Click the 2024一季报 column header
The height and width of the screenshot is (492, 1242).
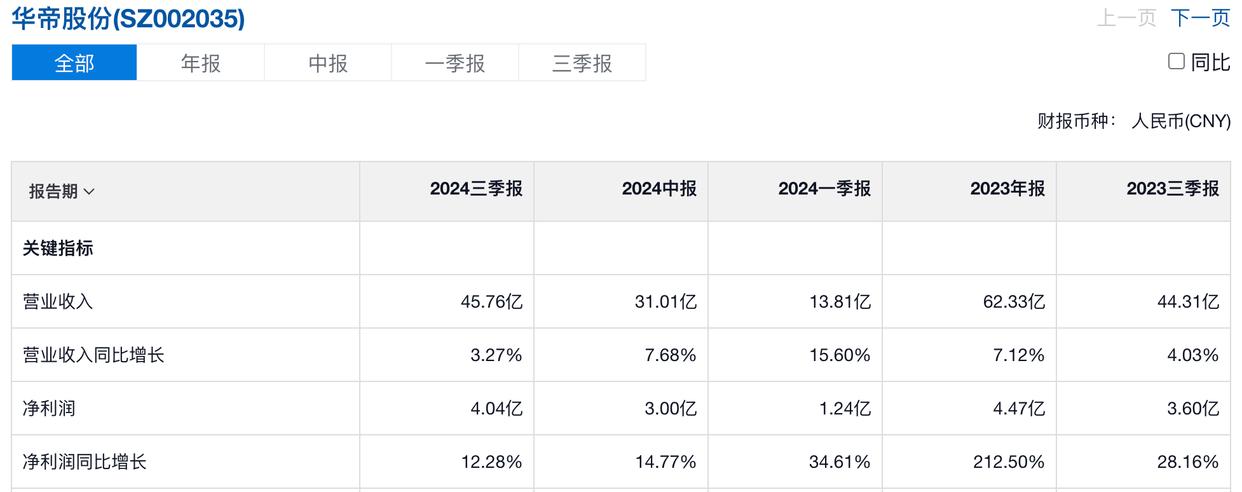point(824,189)
